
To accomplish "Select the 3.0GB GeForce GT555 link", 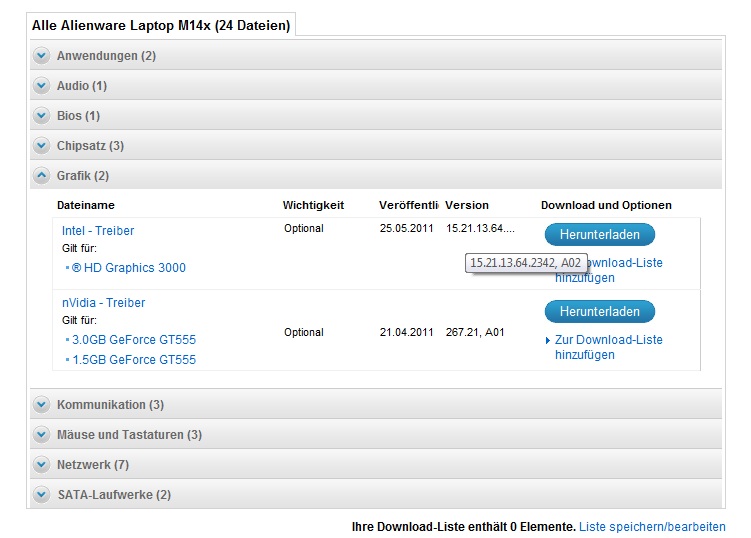I will point(134,340).
